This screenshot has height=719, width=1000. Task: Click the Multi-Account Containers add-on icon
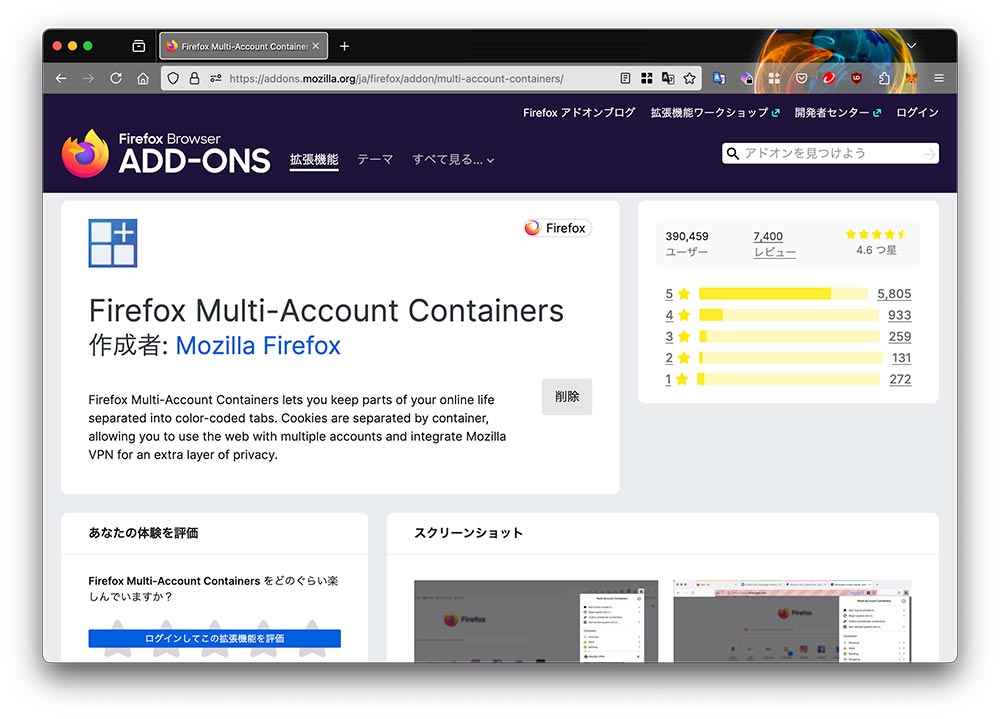point(113,243)
